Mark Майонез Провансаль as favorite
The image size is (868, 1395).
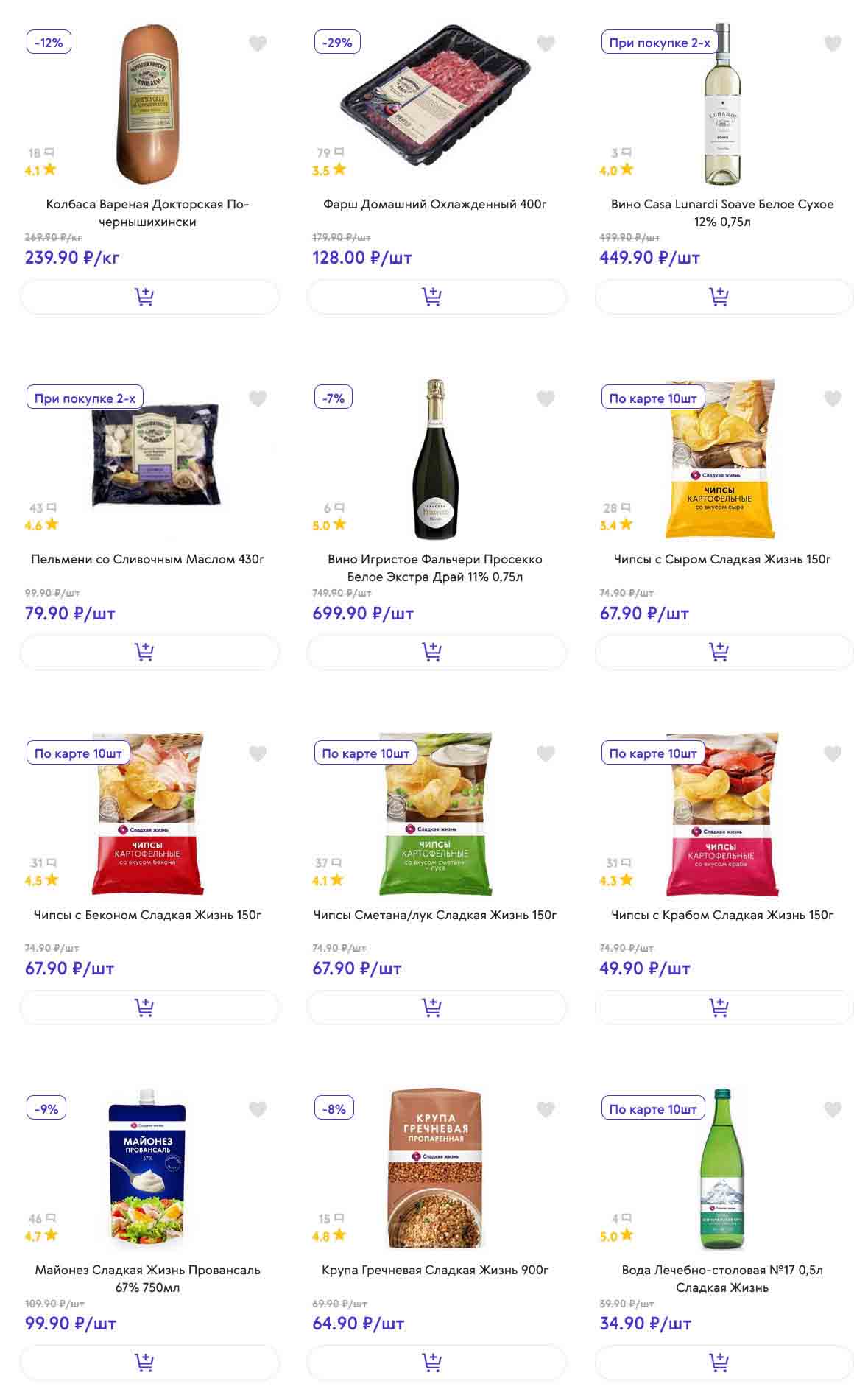[258, 1108]
